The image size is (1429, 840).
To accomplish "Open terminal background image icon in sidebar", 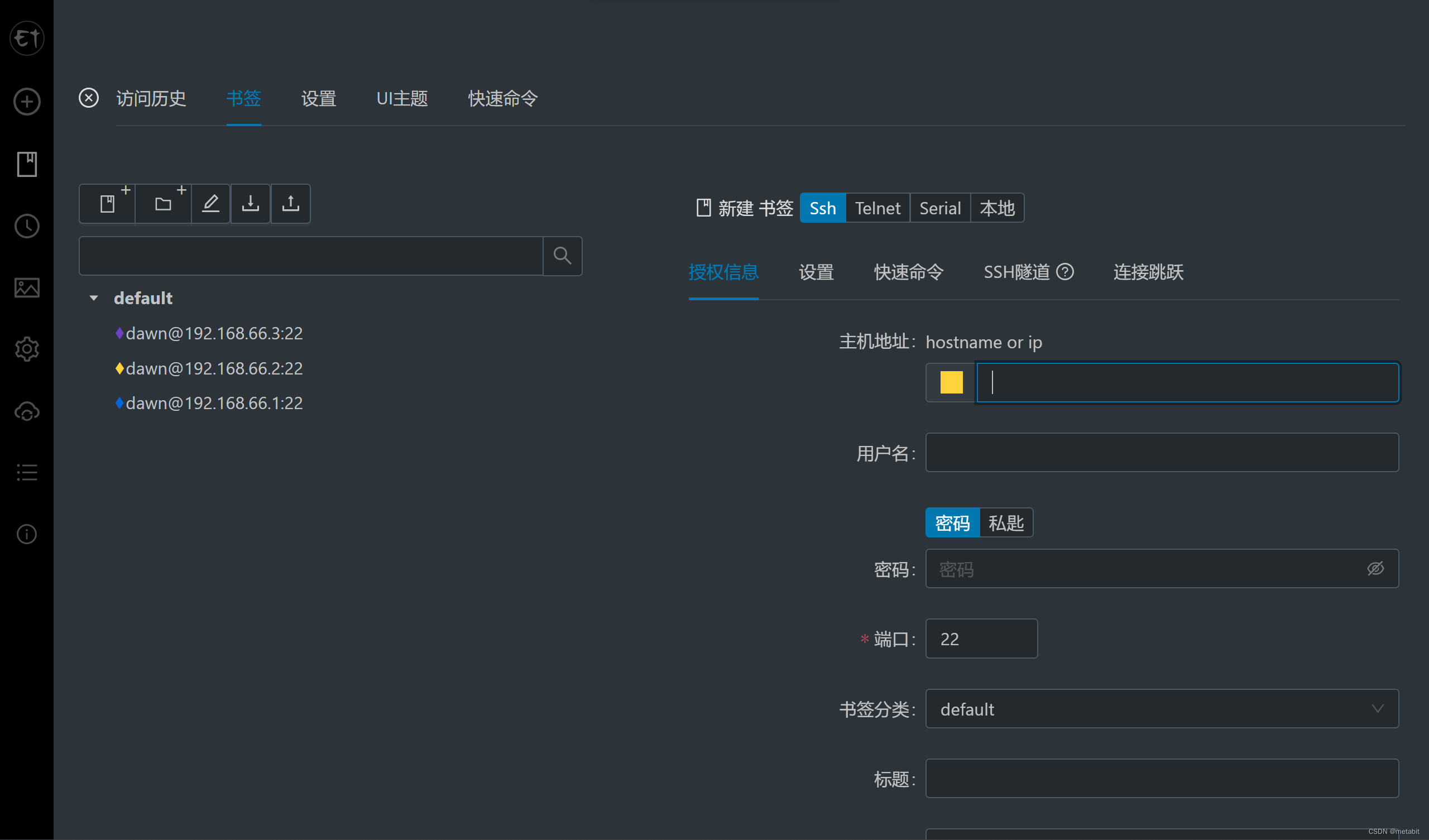I will [27, 287].
